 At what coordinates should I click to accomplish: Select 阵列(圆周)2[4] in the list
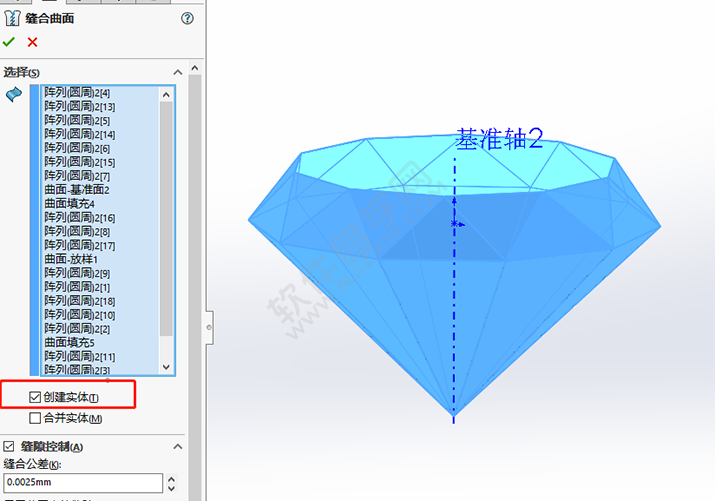[x=77, y=93]
